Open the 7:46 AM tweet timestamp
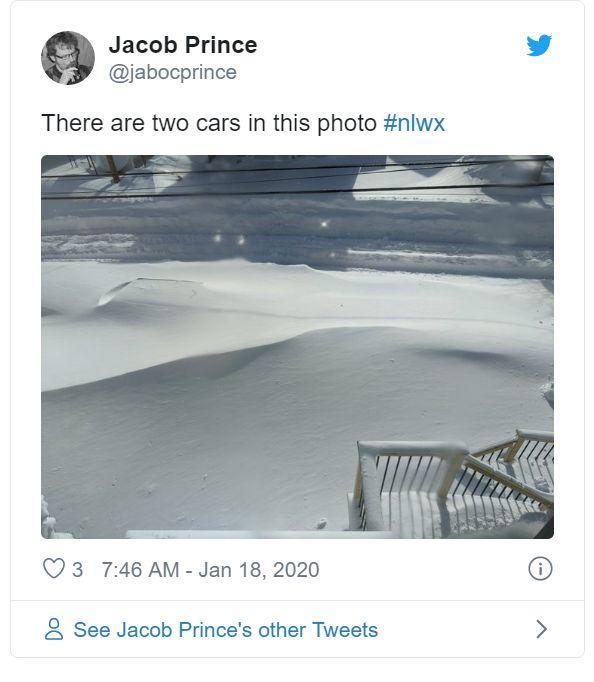Screen dimensions: 594x682 pos(140,569)
